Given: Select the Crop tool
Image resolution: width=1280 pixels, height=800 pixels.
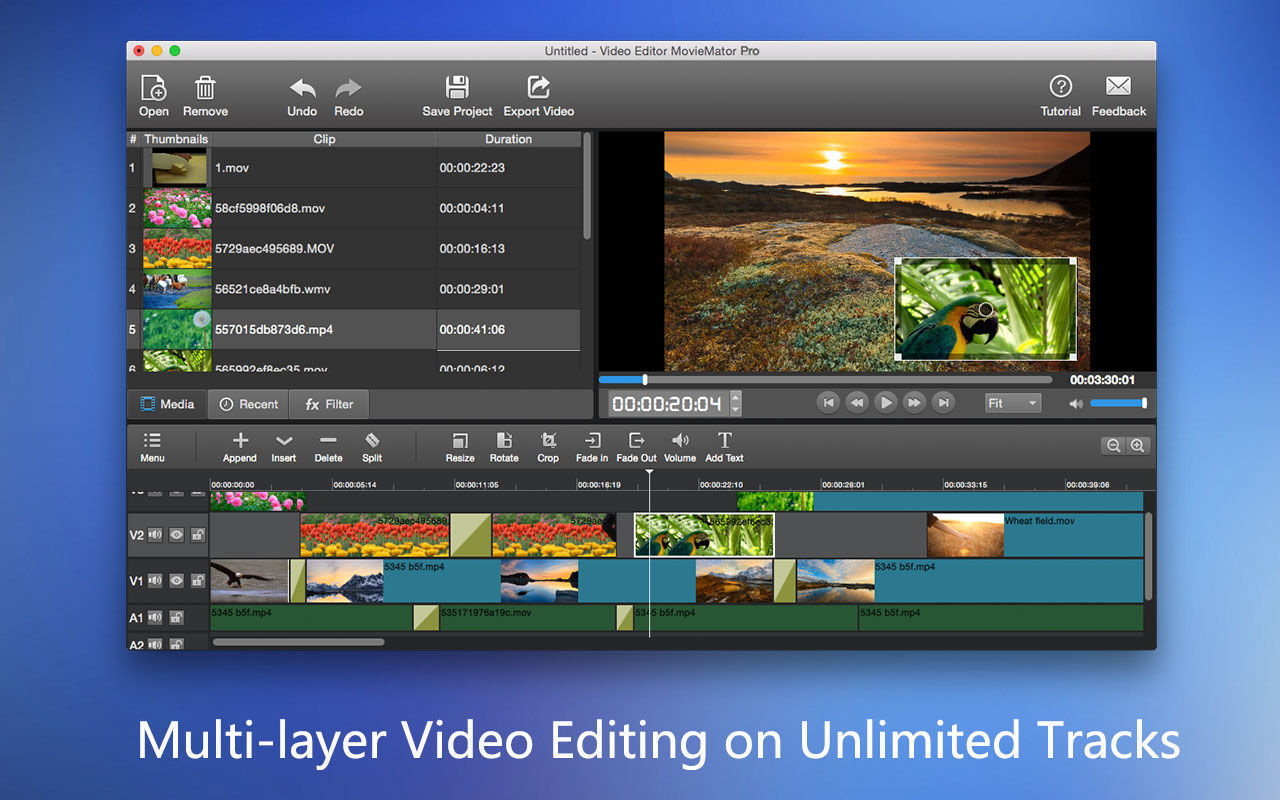Looking at the screenshot, I should point(548,447).
